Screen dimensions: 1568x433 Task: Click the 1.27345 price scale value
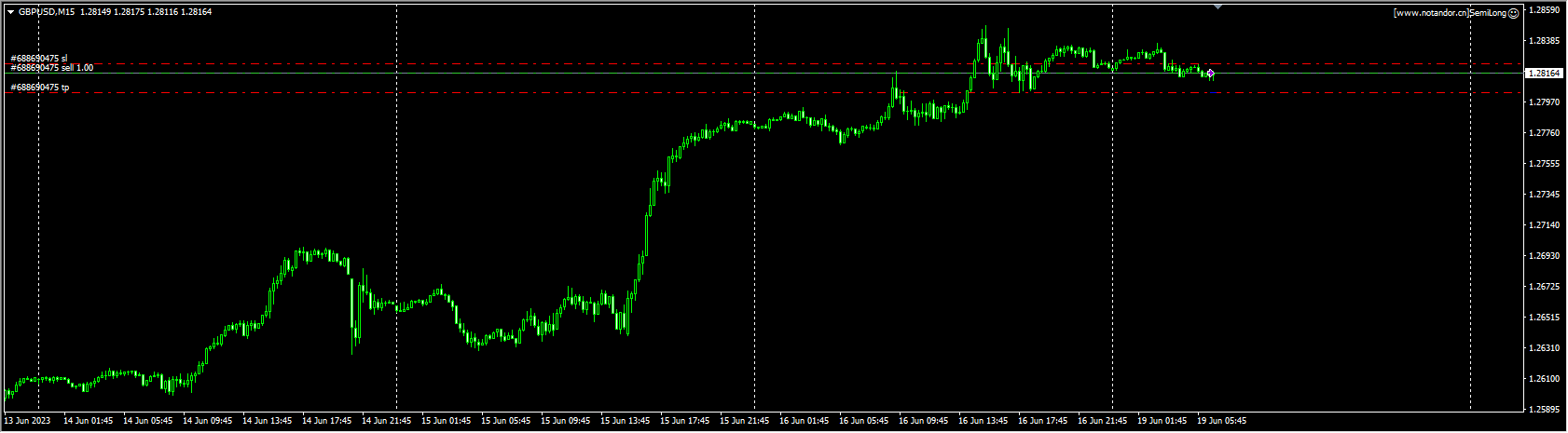(1545, 195)
